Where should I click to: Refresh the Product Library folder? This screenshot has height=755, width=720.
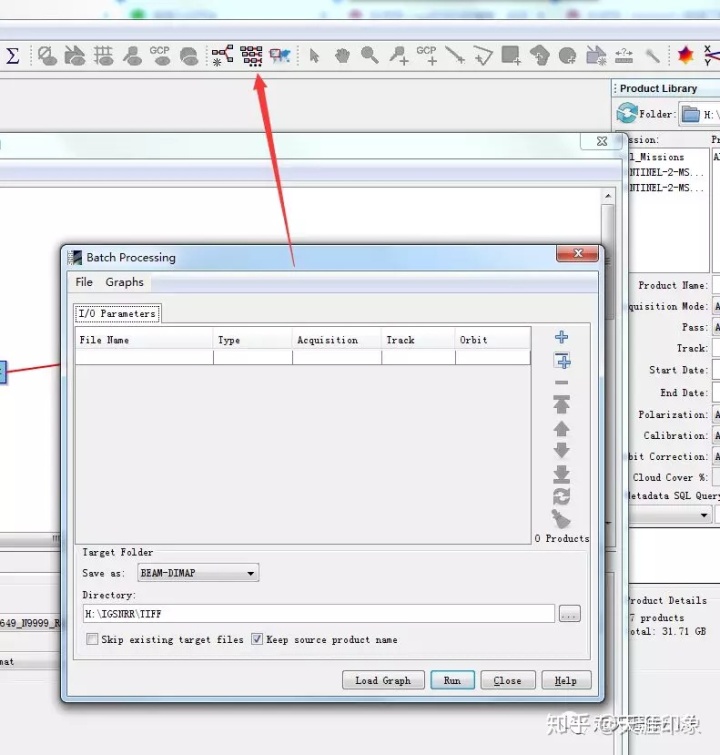coord(627,114)
